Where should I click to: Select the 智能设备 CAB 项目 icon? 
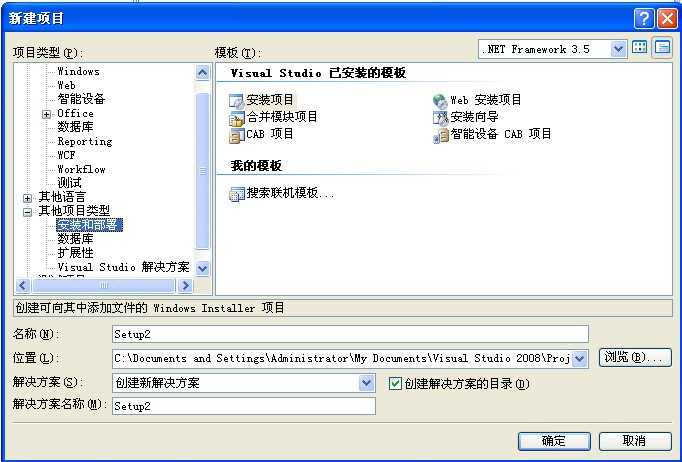coord(440,135)
